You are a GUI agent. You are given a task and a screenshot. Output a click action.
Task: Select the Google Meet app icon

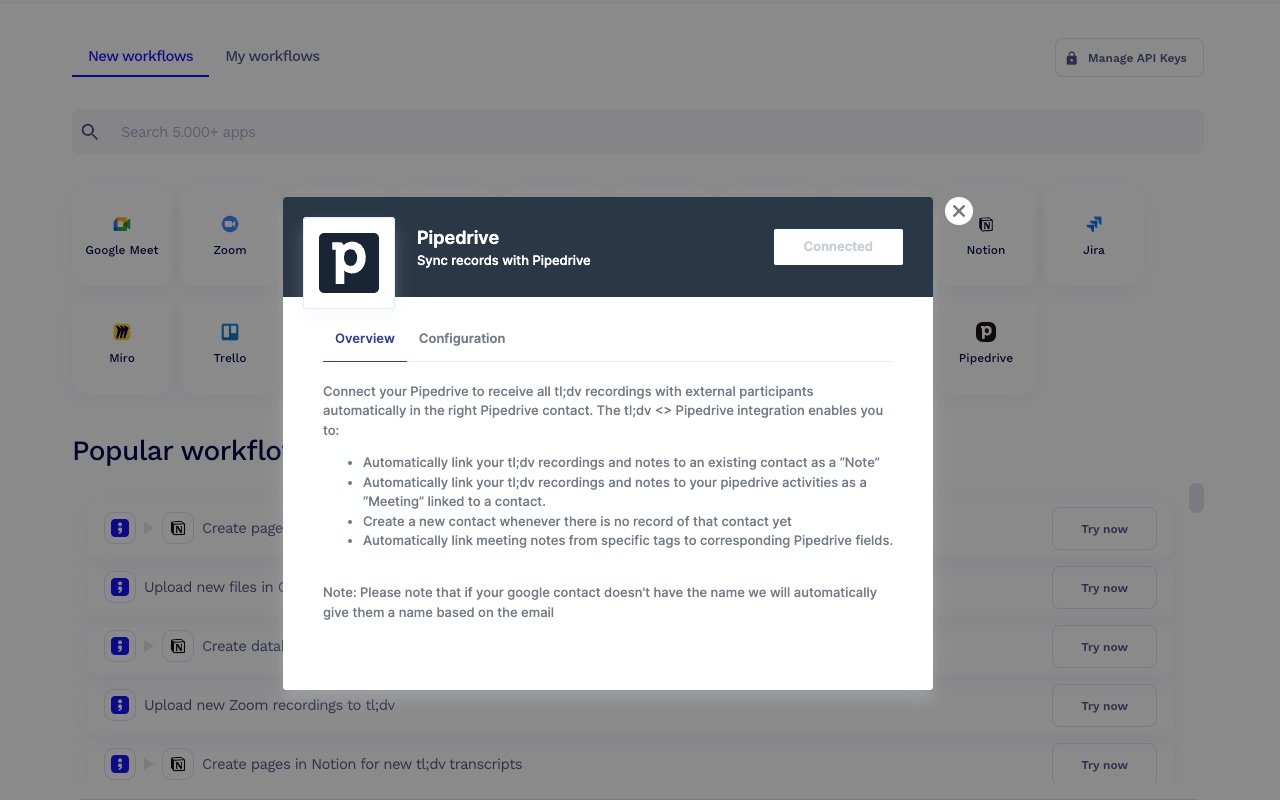click(x=121, y=224)
